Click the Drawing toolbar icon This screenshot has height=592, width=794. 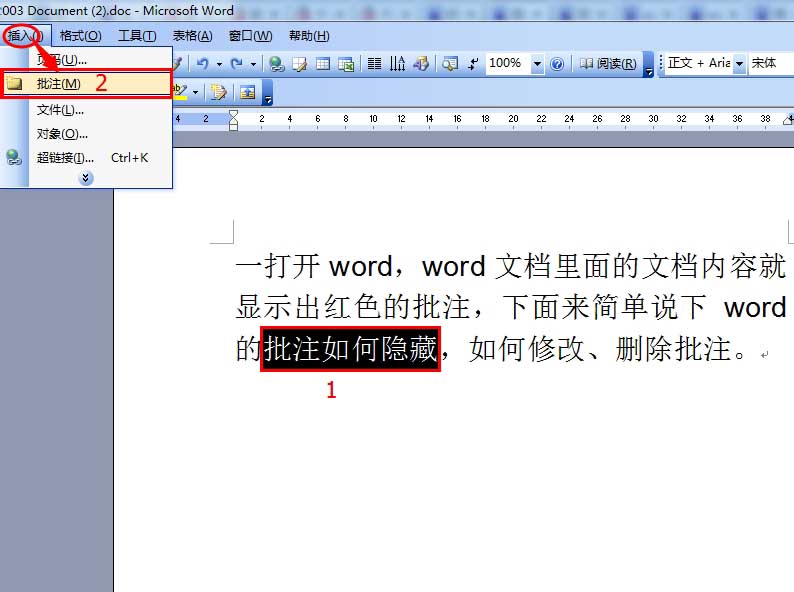[x=421, y=64]
